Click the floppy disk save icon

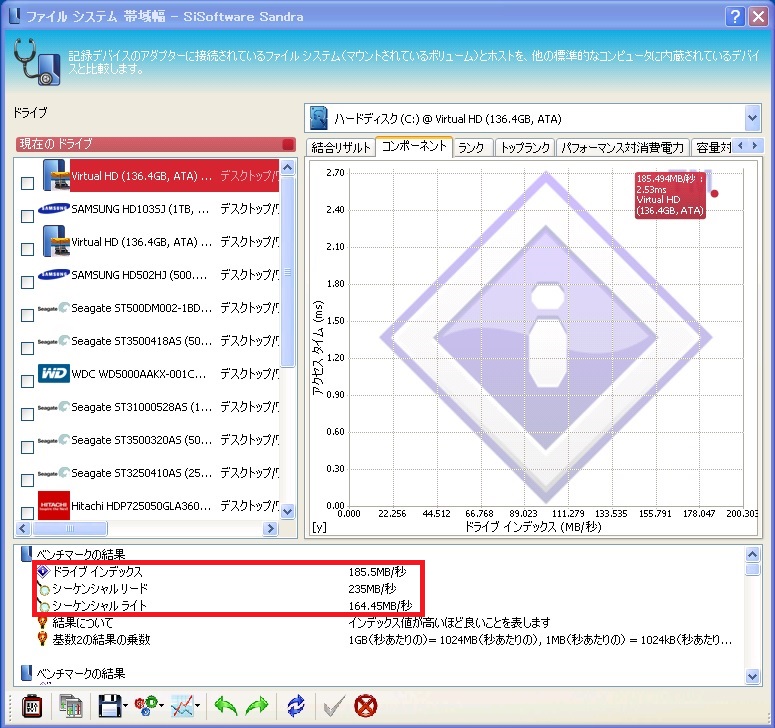click(109, 706)
